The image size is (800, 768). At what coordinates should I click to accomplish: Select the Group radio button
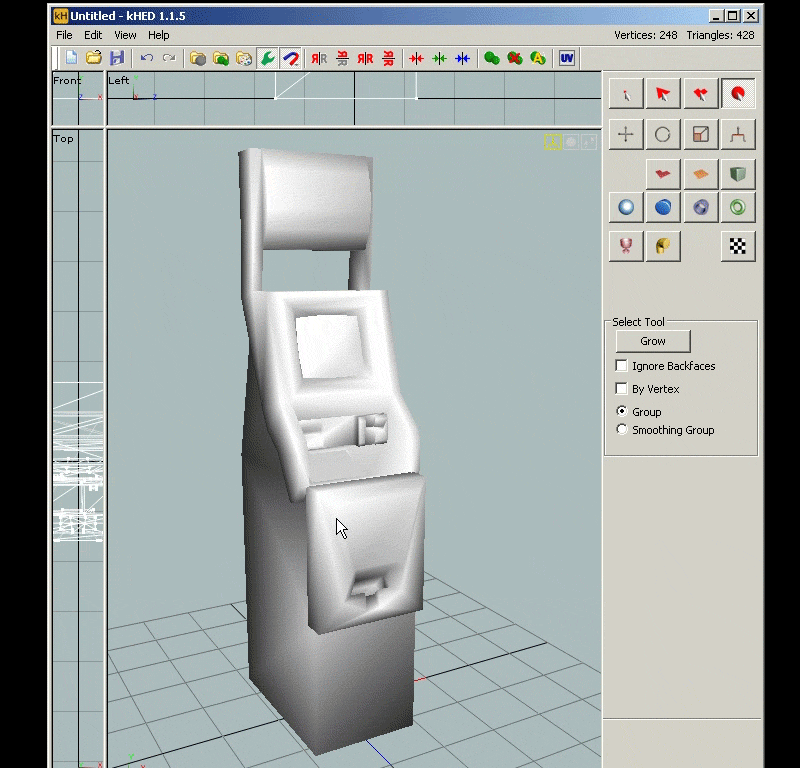click(x=621, y=411)
